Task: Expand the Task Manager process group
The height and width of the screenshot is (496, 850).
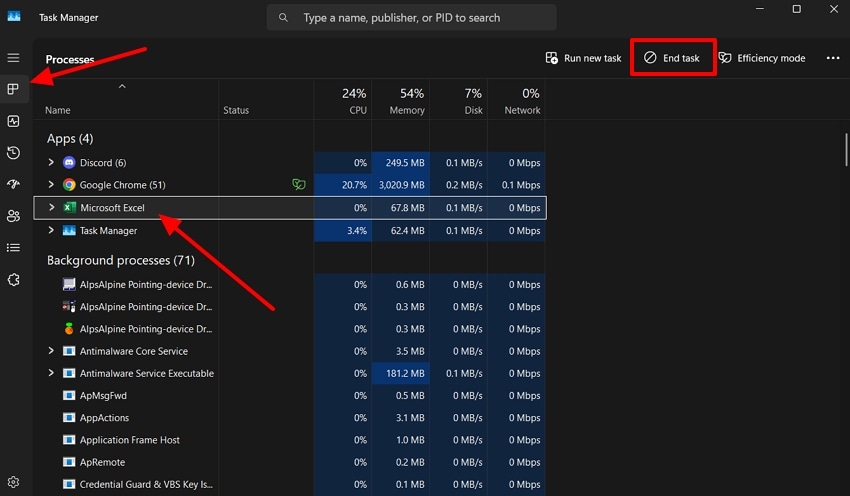Action: coord(51,230)
